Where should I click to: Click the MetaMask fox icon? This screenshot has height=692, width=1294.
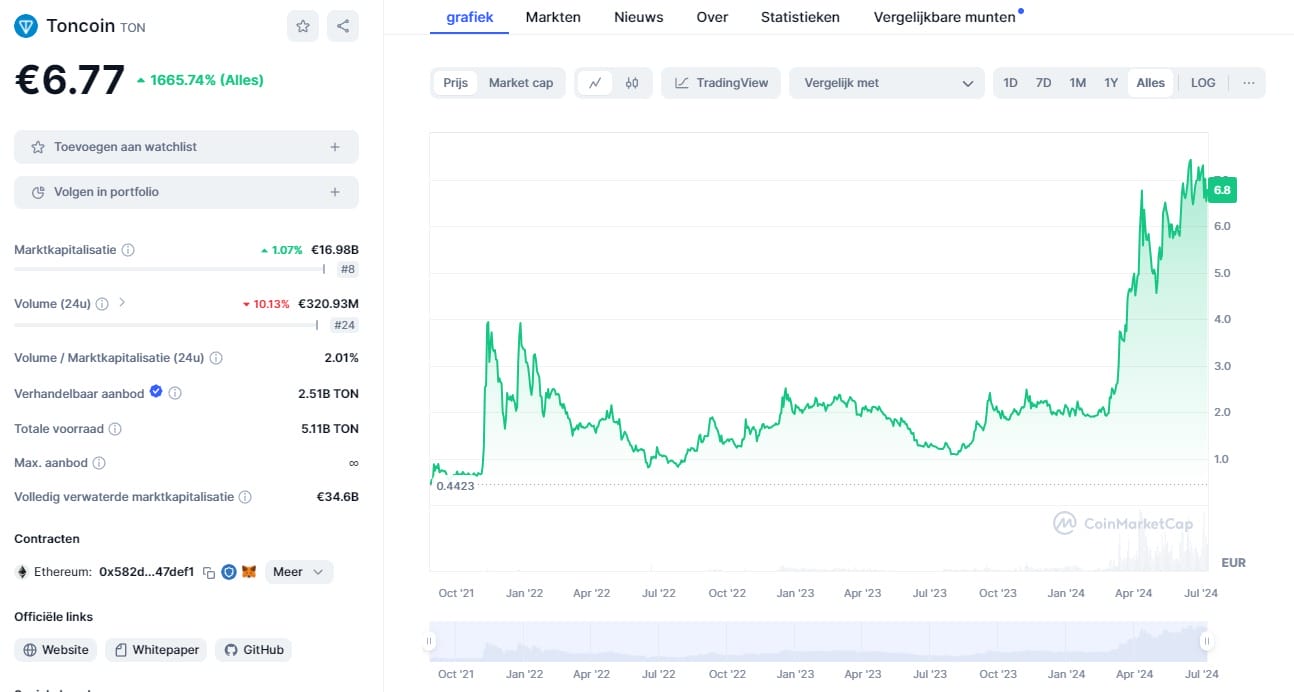point(249,572)
